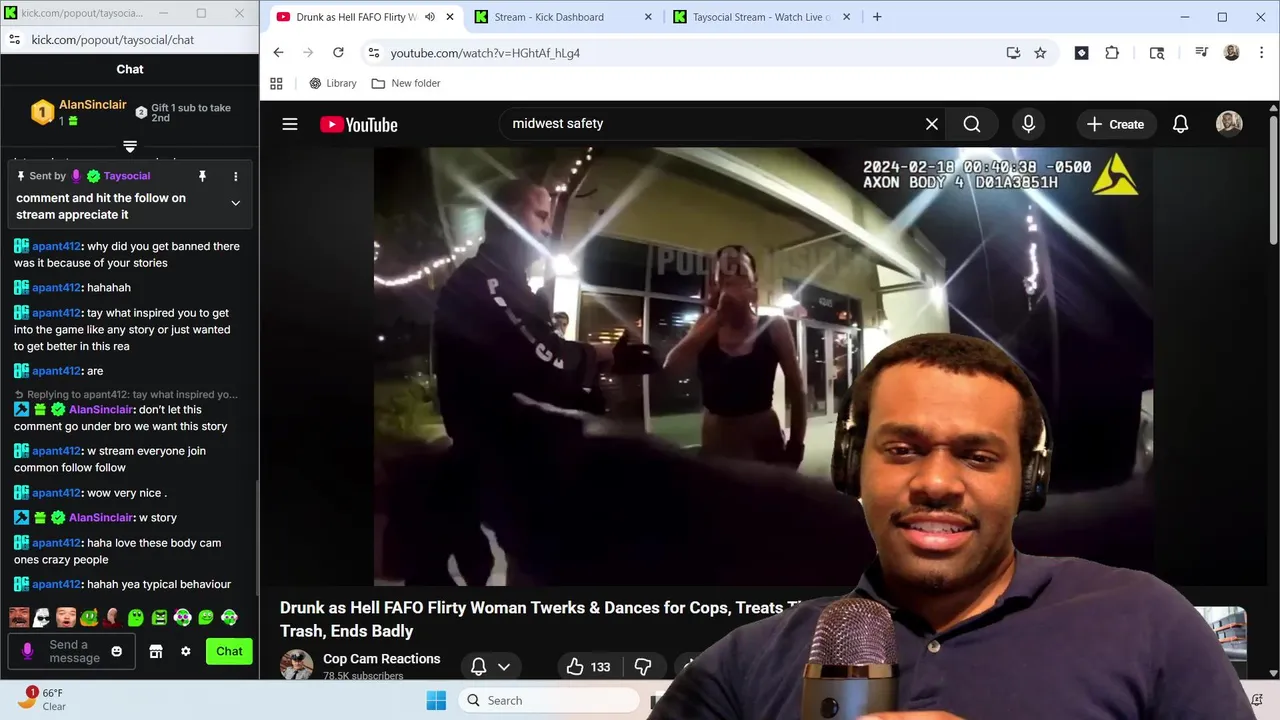Mute the tab via the speaker icon
This screenshot has height=720, width=1280.
[x=430, y=17]
